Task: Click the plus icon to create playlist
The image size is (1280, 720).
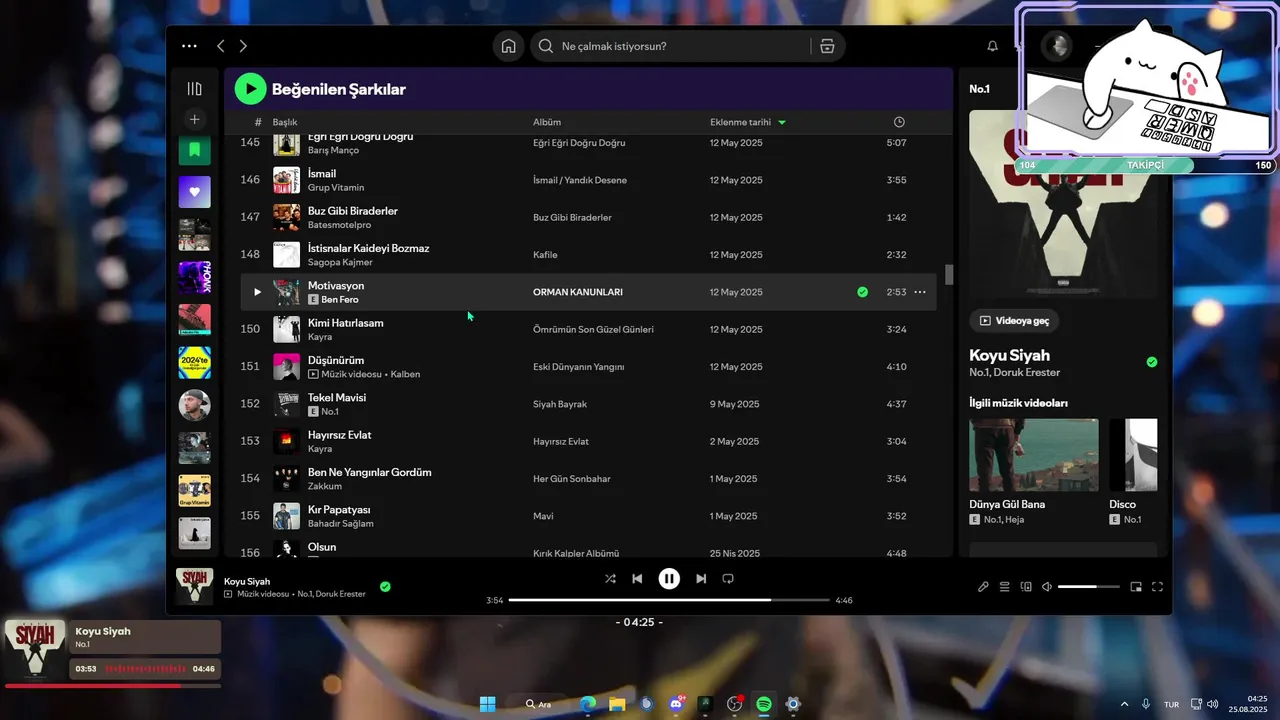Action: tap(195, 119)
